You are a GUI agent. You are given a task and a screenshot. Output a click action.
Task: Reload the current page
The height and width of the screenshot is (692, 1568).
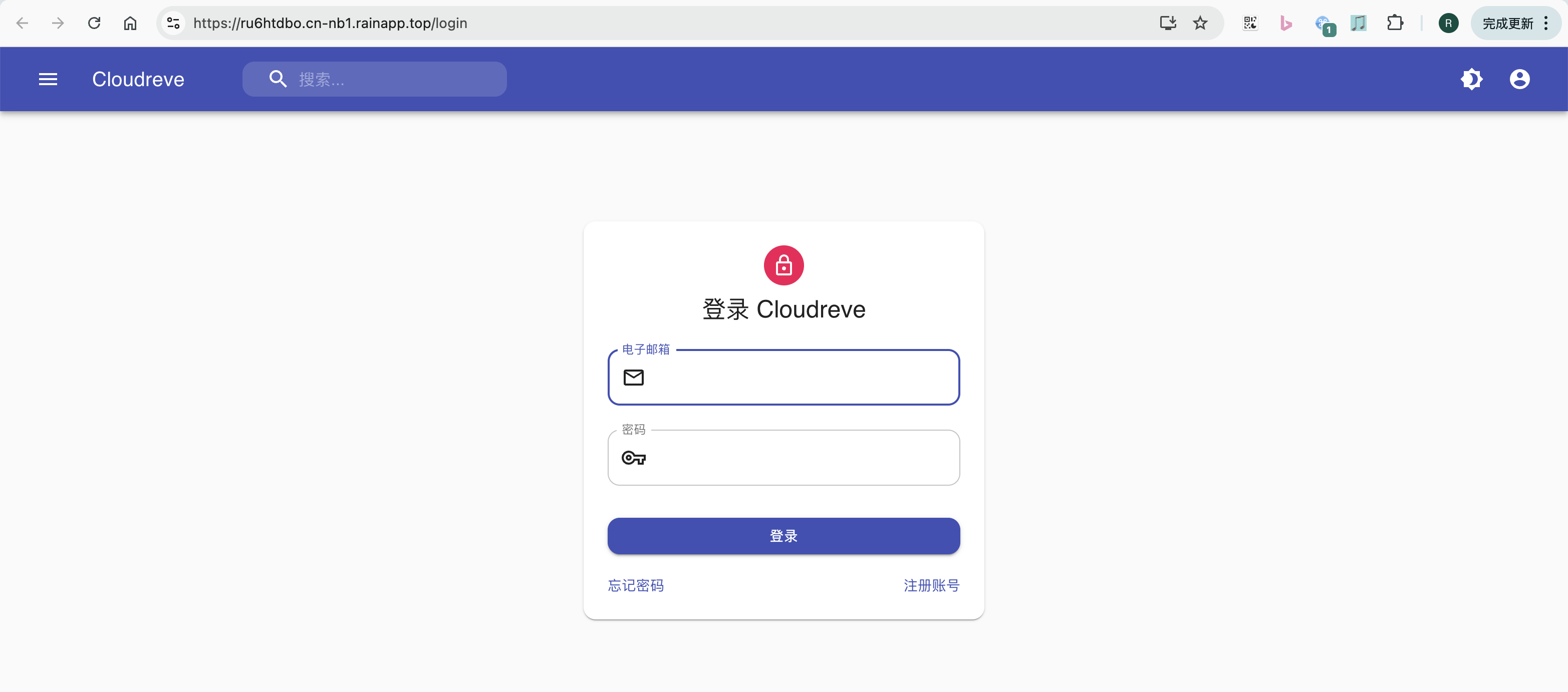[94, 23]
